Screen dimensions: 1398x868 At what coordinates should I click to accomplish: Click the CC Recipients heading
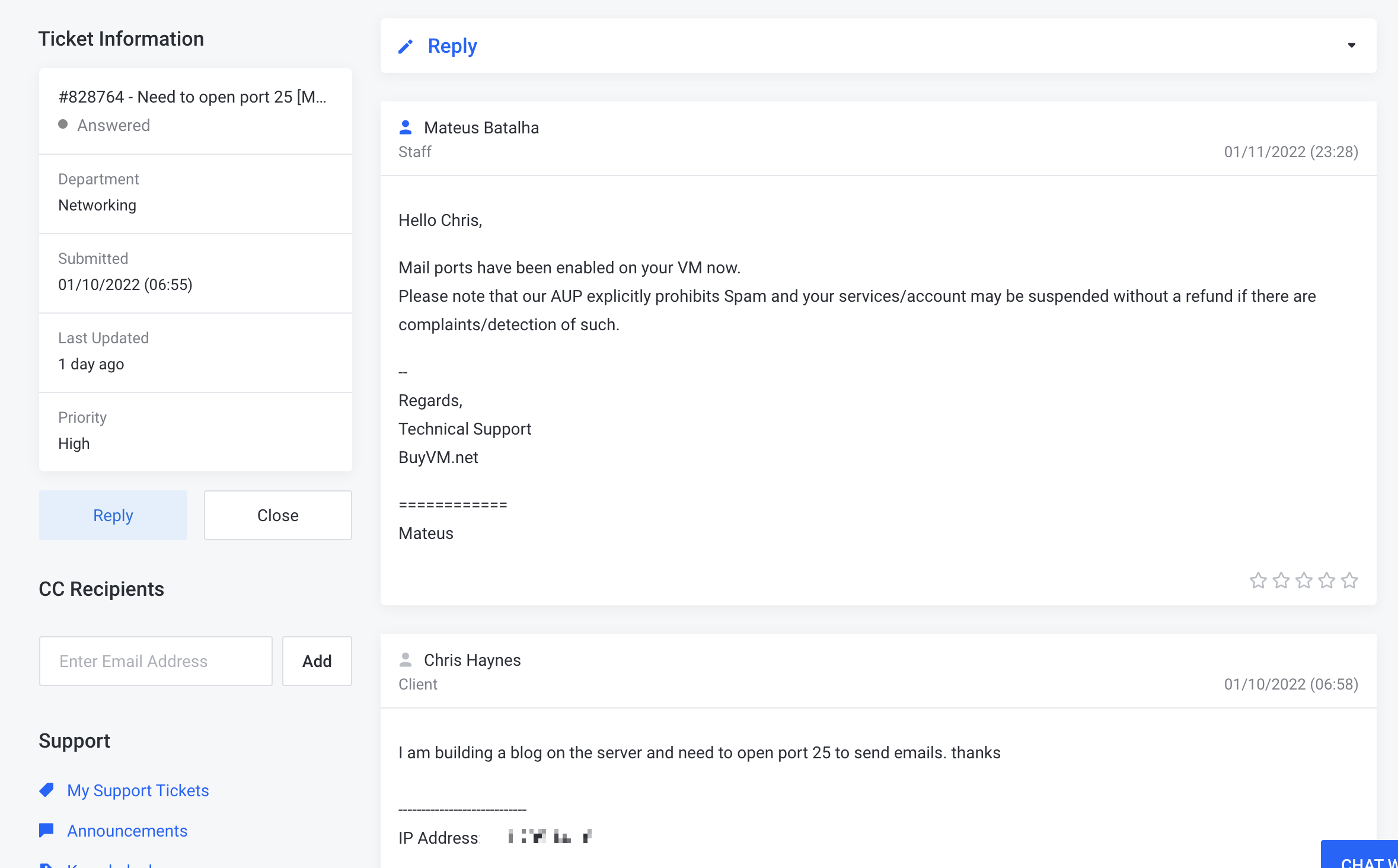point(101,589)
